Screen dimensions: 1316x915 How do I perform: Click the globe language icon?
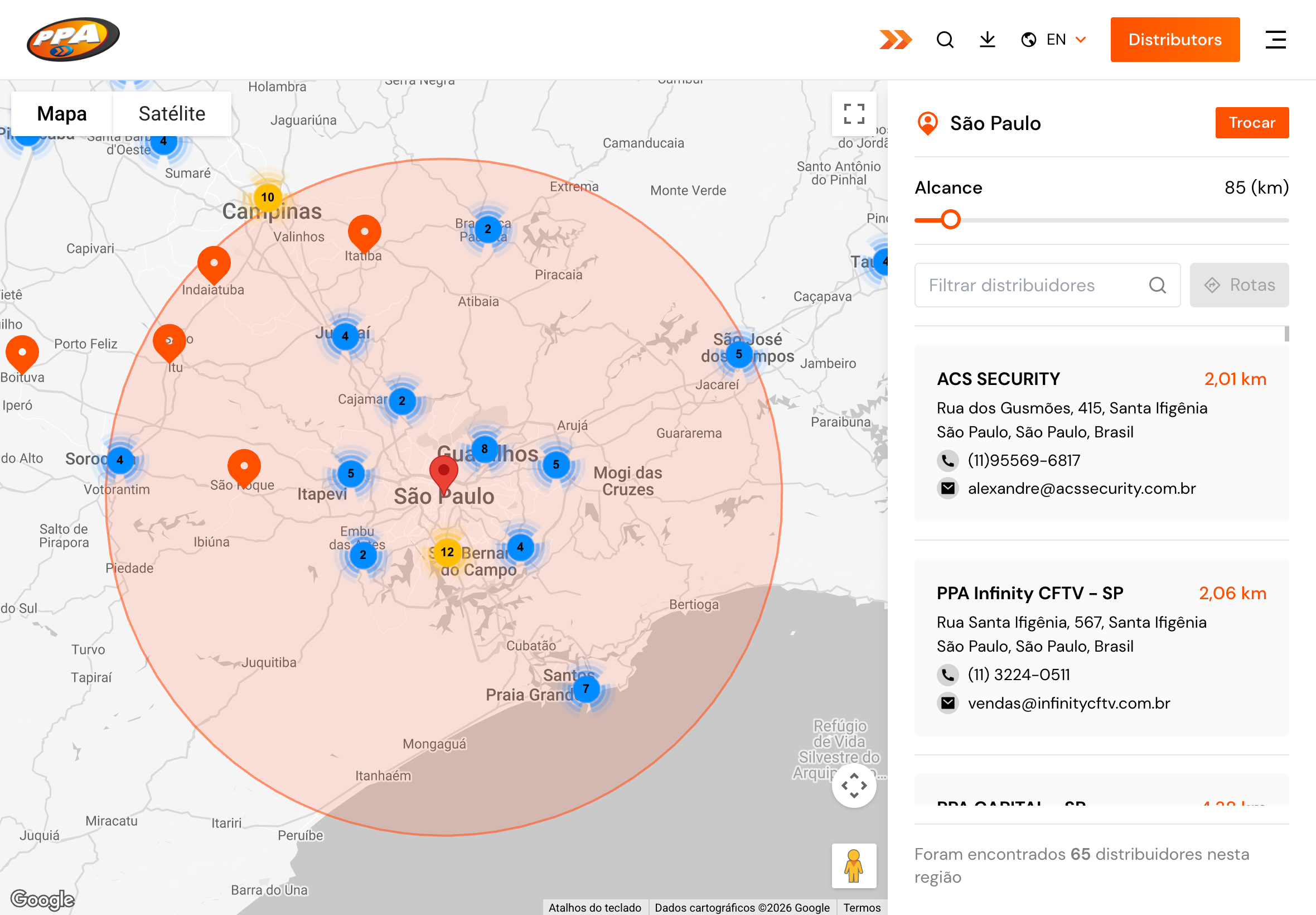[x=1028, y=40]
